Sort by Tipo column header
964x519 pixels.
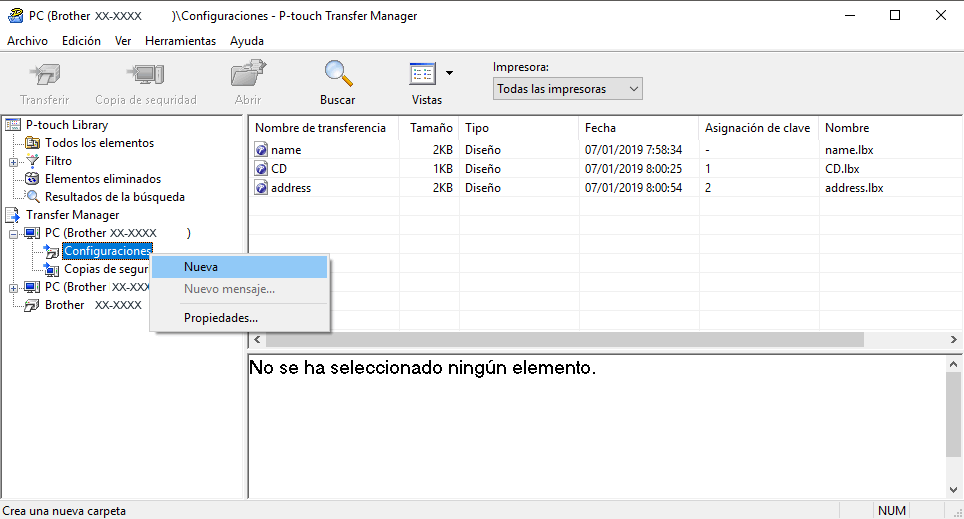pyautogui.click(x=519, y=128)
